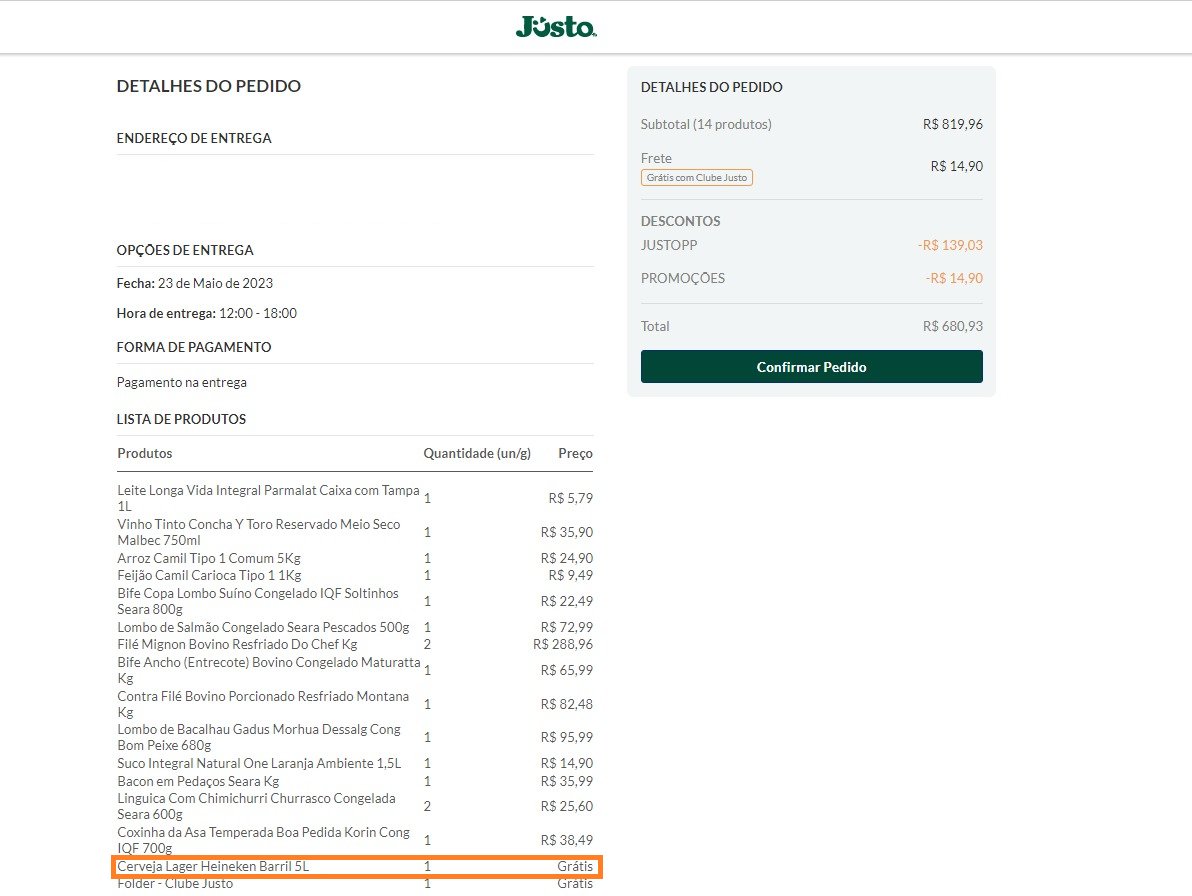
Task: Click the Frete shipping cost value
Action: 956,166
